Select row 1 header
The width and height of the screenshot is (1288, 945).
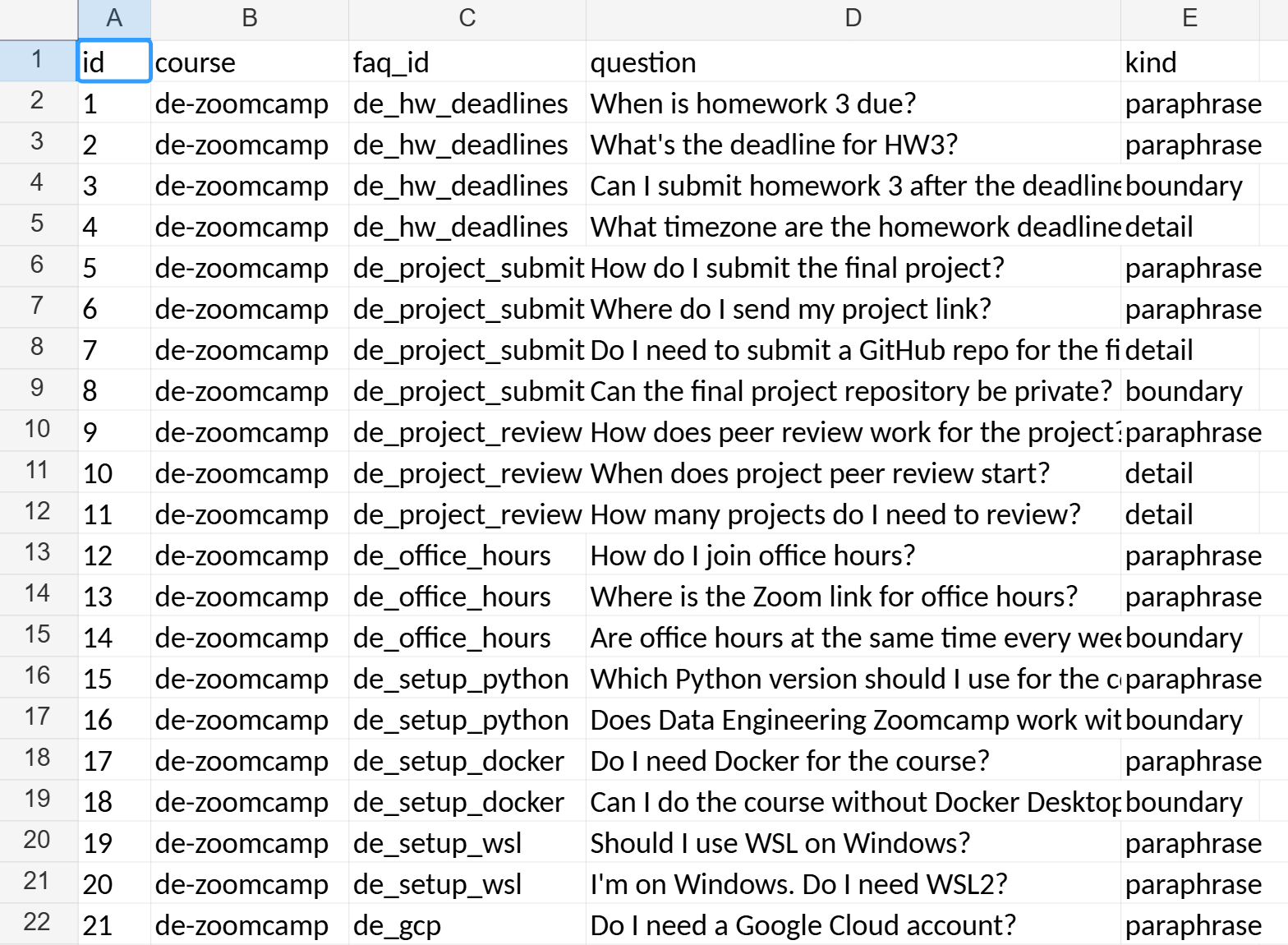[x=39, y=61]
